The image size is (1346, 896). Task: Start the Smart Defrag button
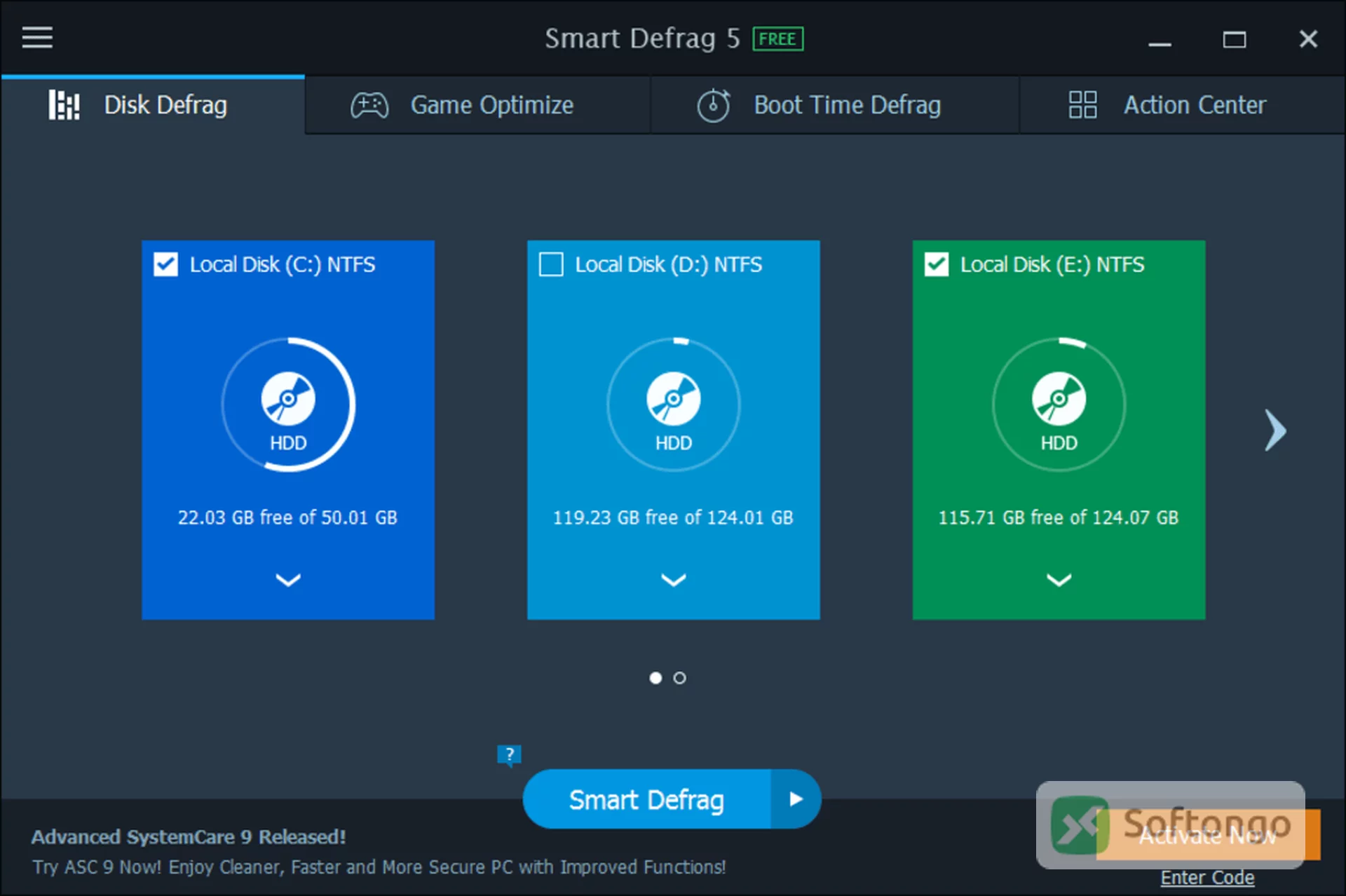click(x=646, y=799)
